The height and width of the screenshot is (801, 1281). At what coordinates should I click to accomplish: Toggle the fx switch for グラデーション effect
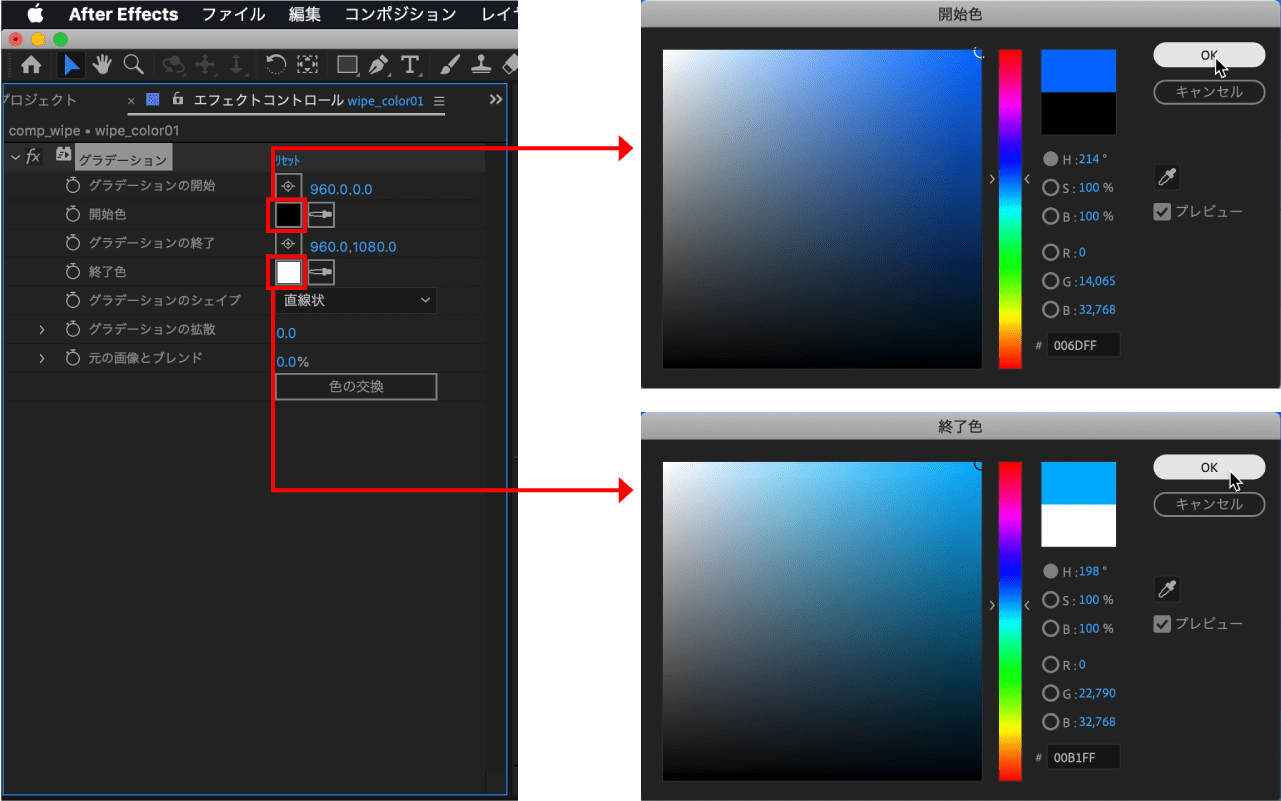click(33, 156)
